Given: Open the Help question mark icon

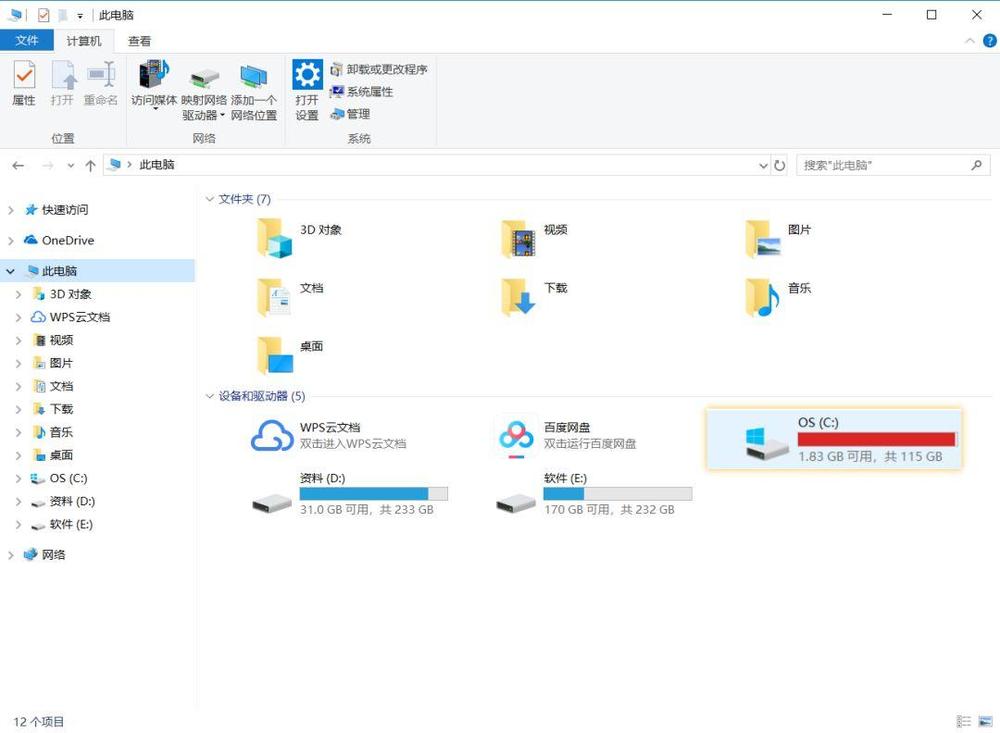Looking at the screenshot, I should (989, 41).
